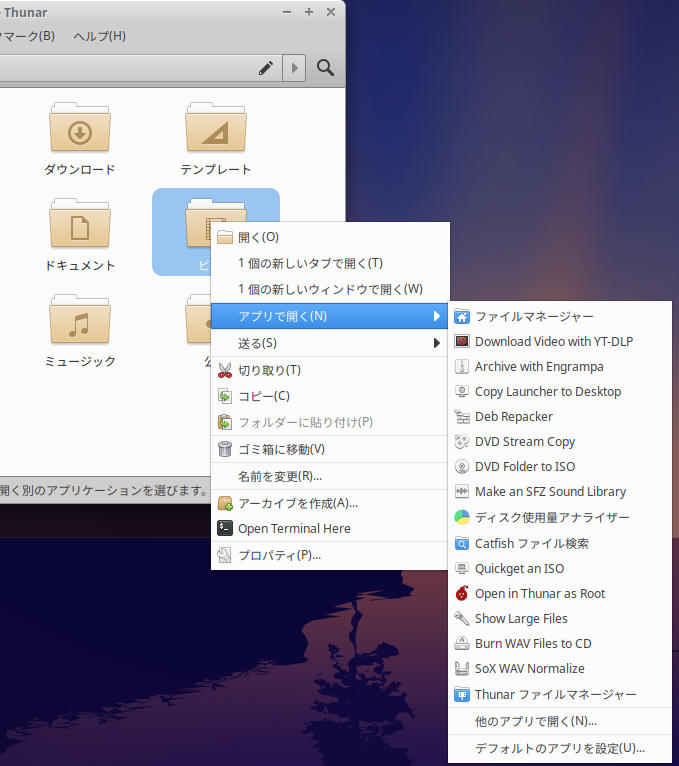Click the properties icon beside プロパティ(P)

[225, 555]
